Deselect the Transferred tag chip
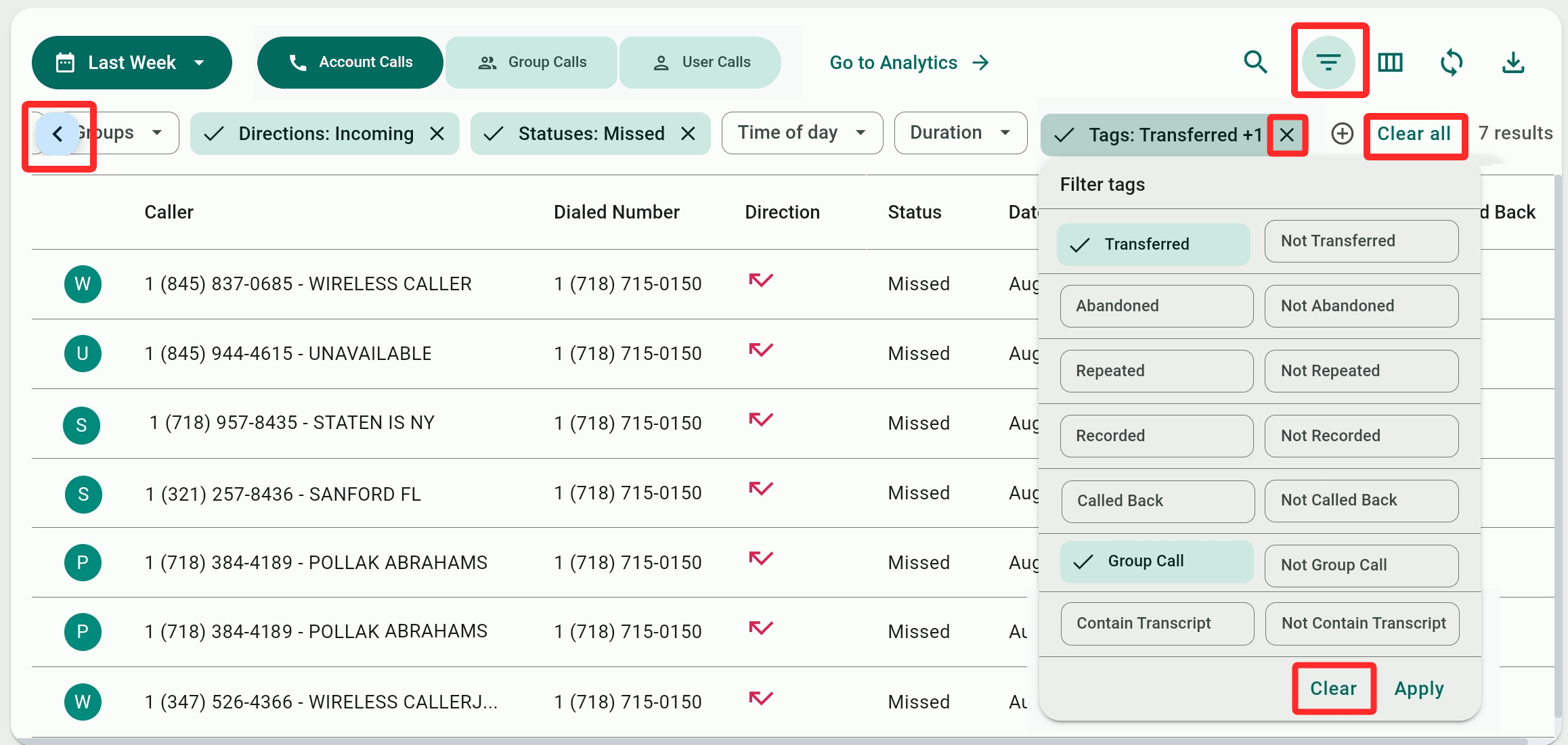1568x745 pixels. pyautogui.click(x=1153, y=244)
